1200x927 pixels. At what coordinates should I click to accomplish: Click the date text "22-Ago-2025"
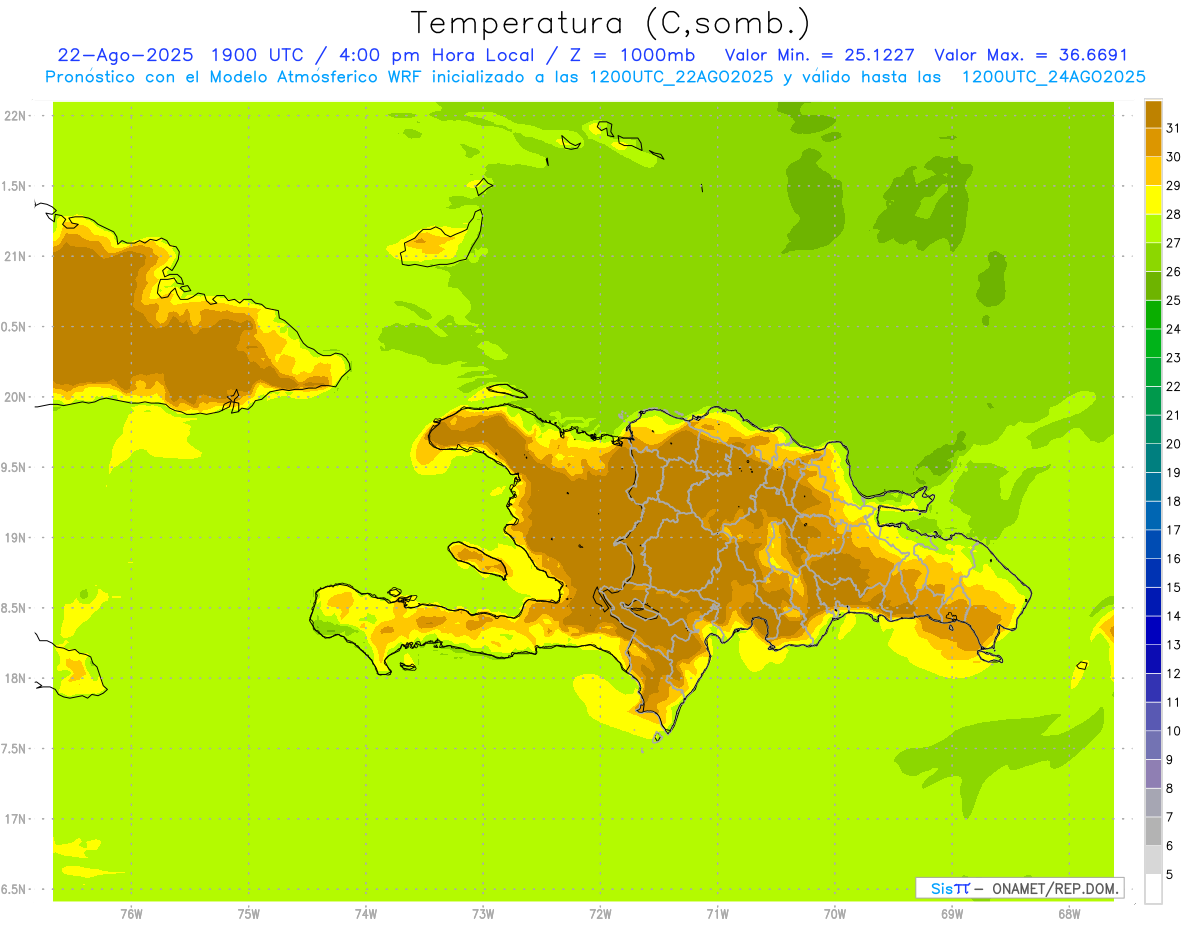(x=127, y=55)
